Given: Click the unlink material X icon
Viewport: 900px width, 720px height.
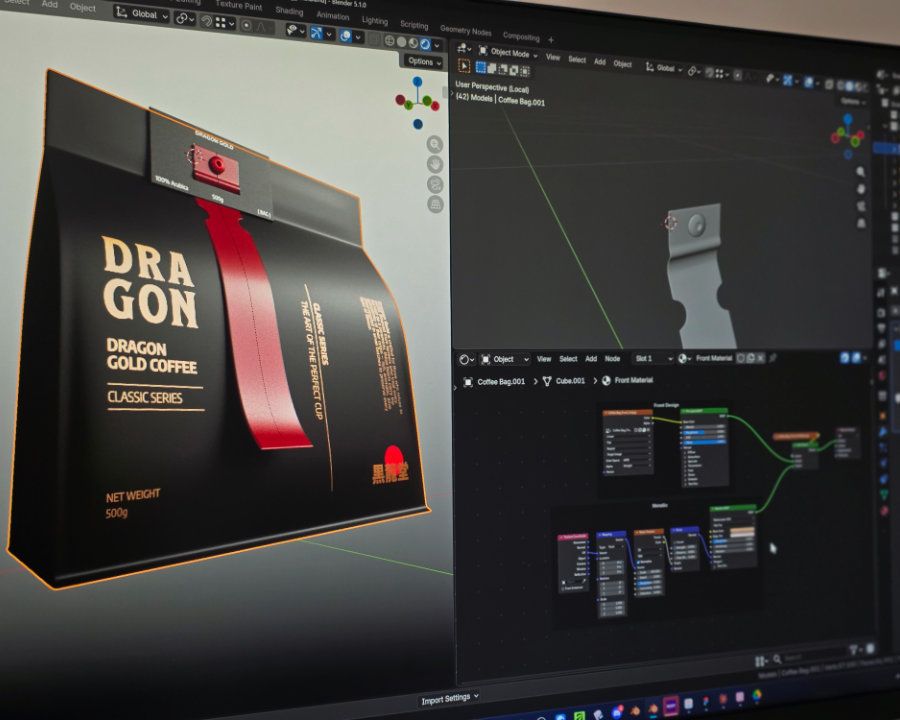Looking at the screenshot, I should tap(761, 358).
